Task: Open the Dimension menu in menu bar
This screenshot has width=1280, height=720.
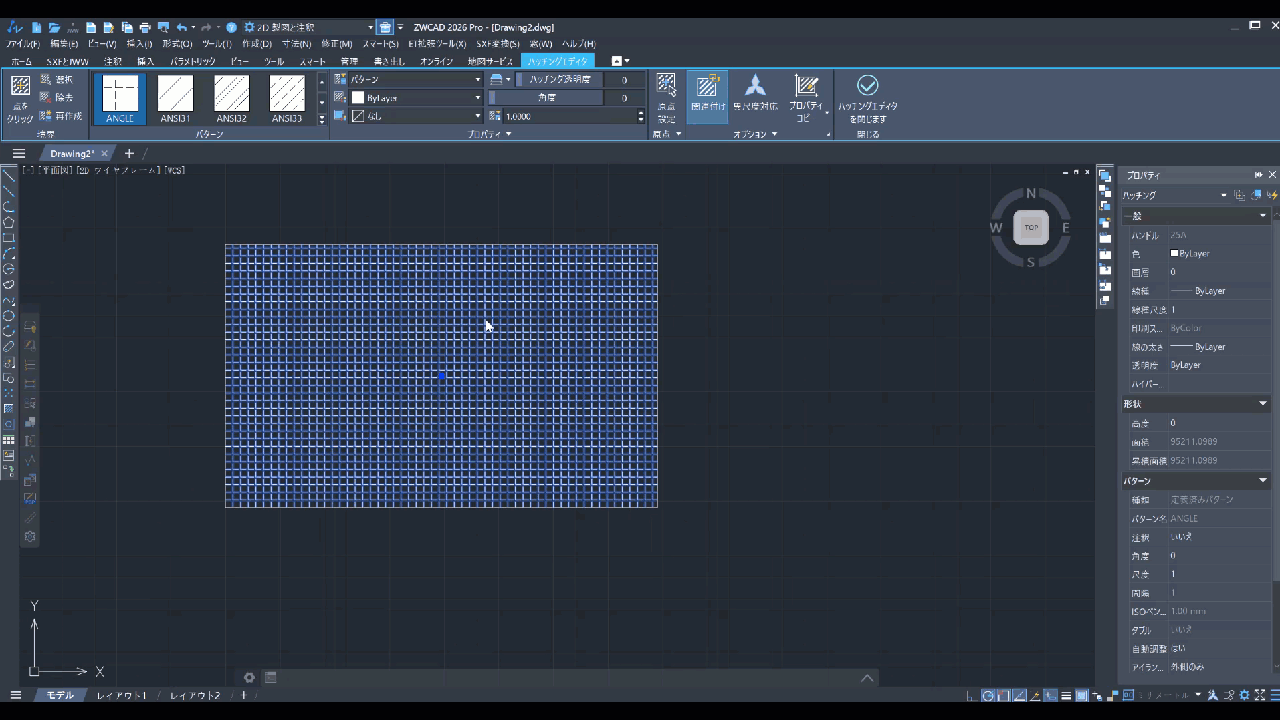Action: click(x=295, y=44)
